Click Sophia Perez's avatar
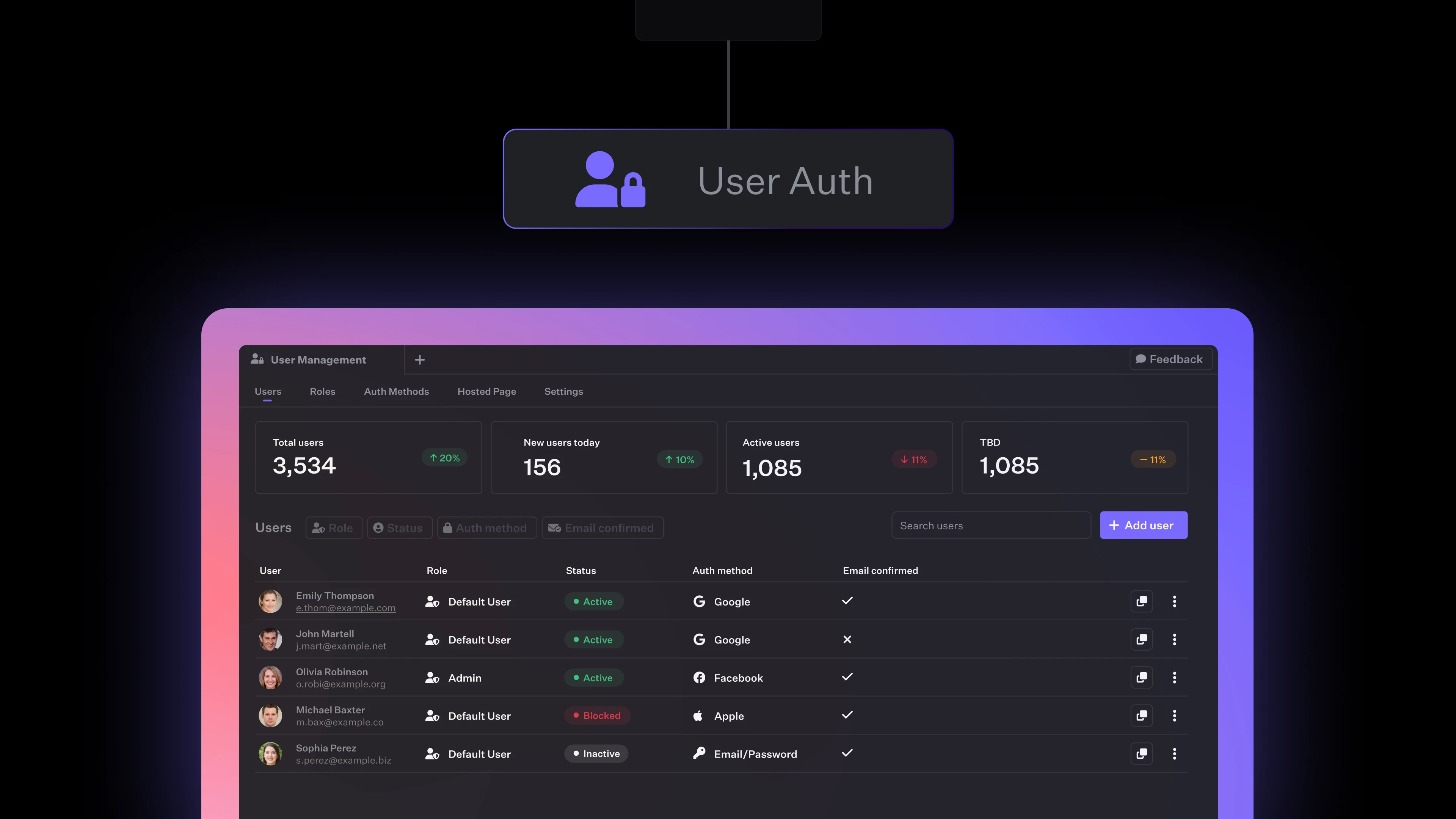 tap(270, 753)
